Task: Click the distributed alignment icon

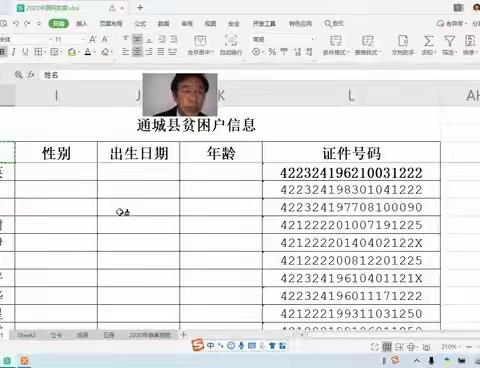Action: (x=172, y=52)
